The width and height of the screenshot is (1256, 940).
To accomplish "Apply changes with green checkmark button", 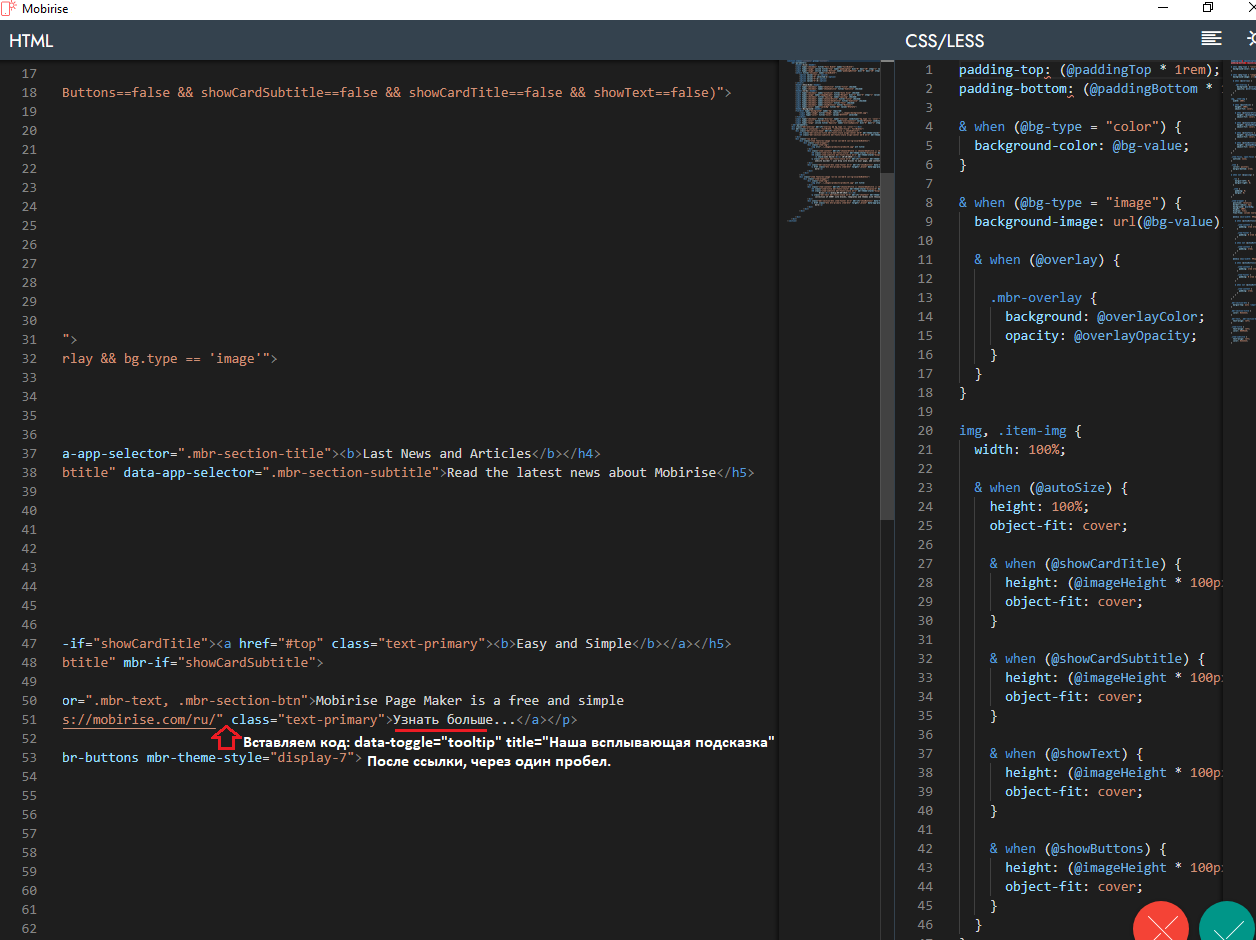I will (1226, 924).
